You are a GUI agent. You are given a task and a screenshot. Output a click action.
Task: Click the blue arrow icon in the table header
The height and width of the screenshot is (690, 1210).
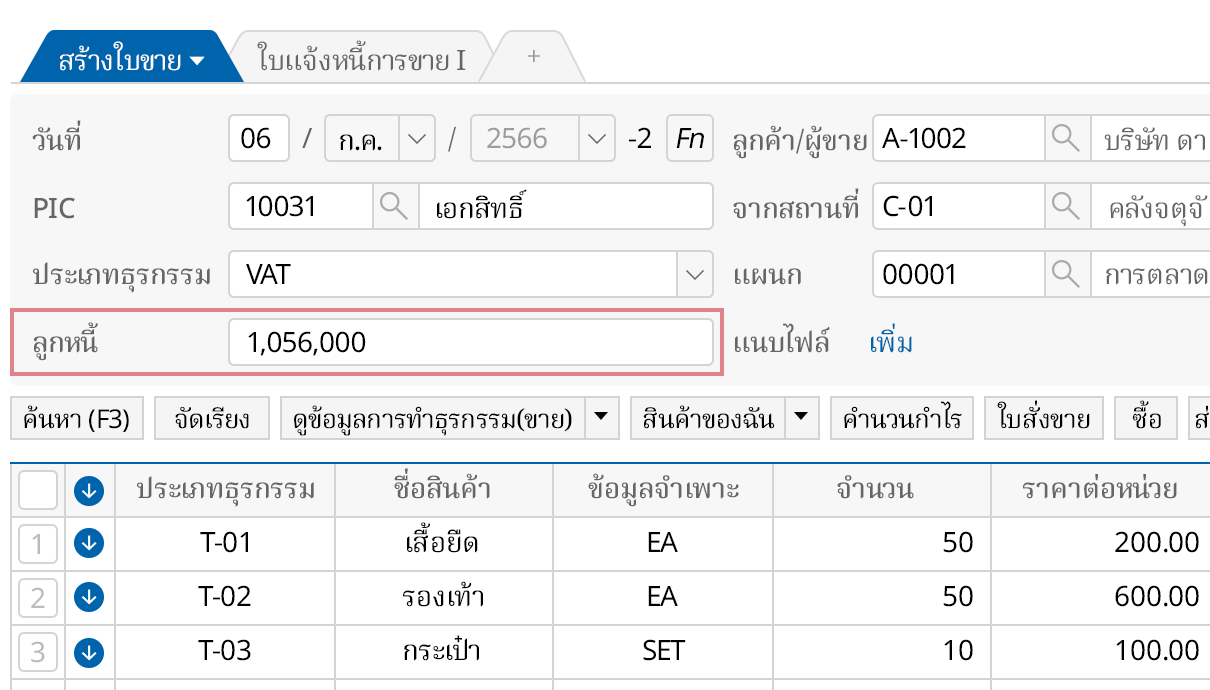coord(89,489)
